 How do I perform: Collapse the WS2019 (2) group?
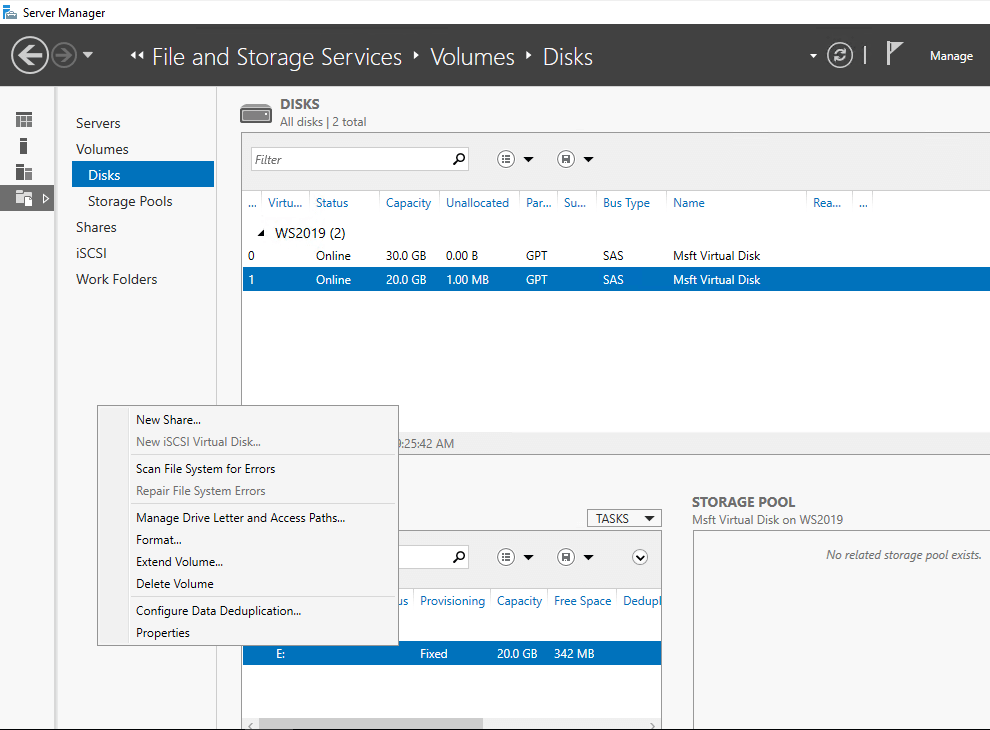(261, 233)
